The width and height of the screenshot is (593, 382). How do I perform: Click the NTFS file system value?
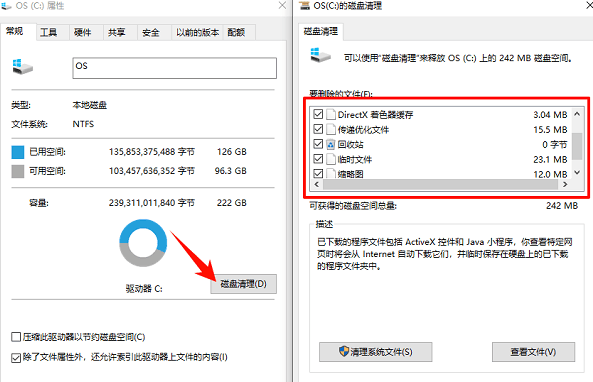[83, 124]
